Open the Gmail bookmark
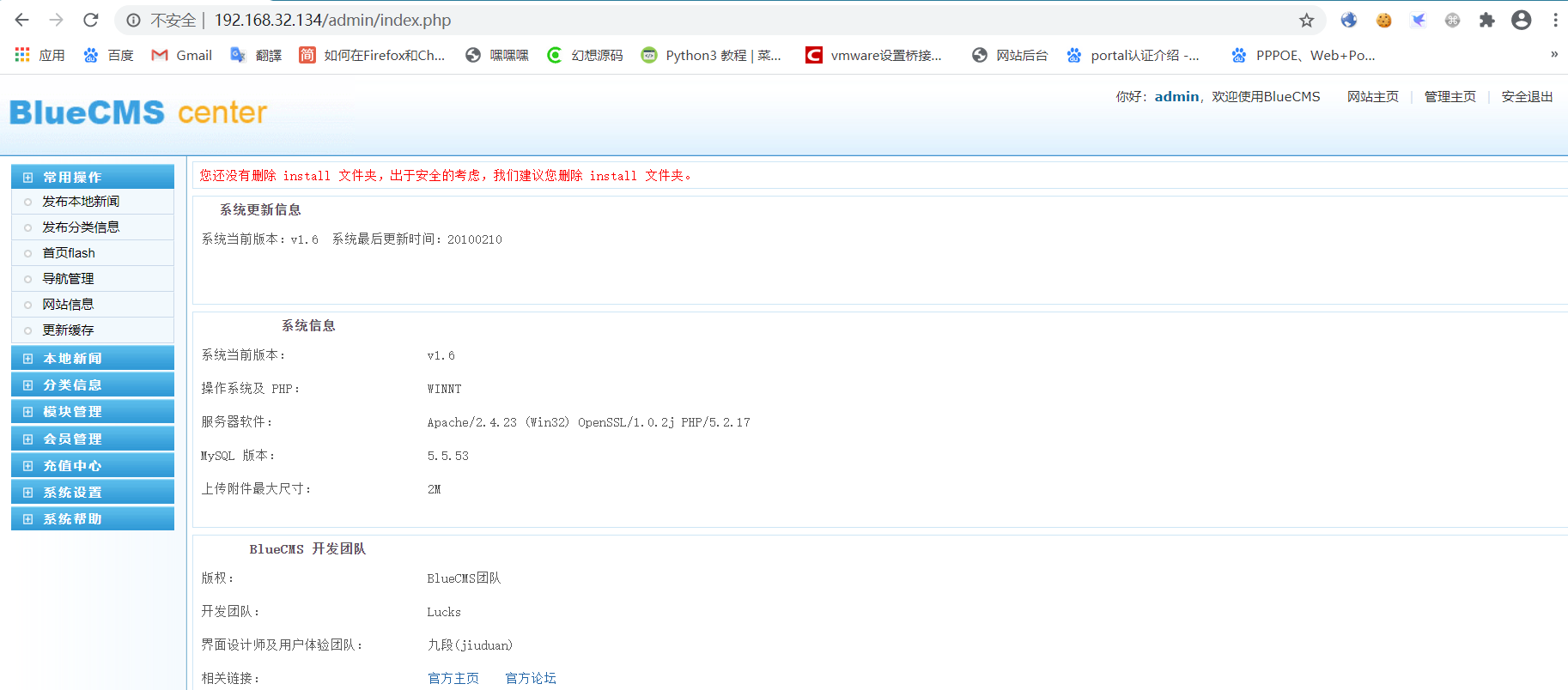 181,55
